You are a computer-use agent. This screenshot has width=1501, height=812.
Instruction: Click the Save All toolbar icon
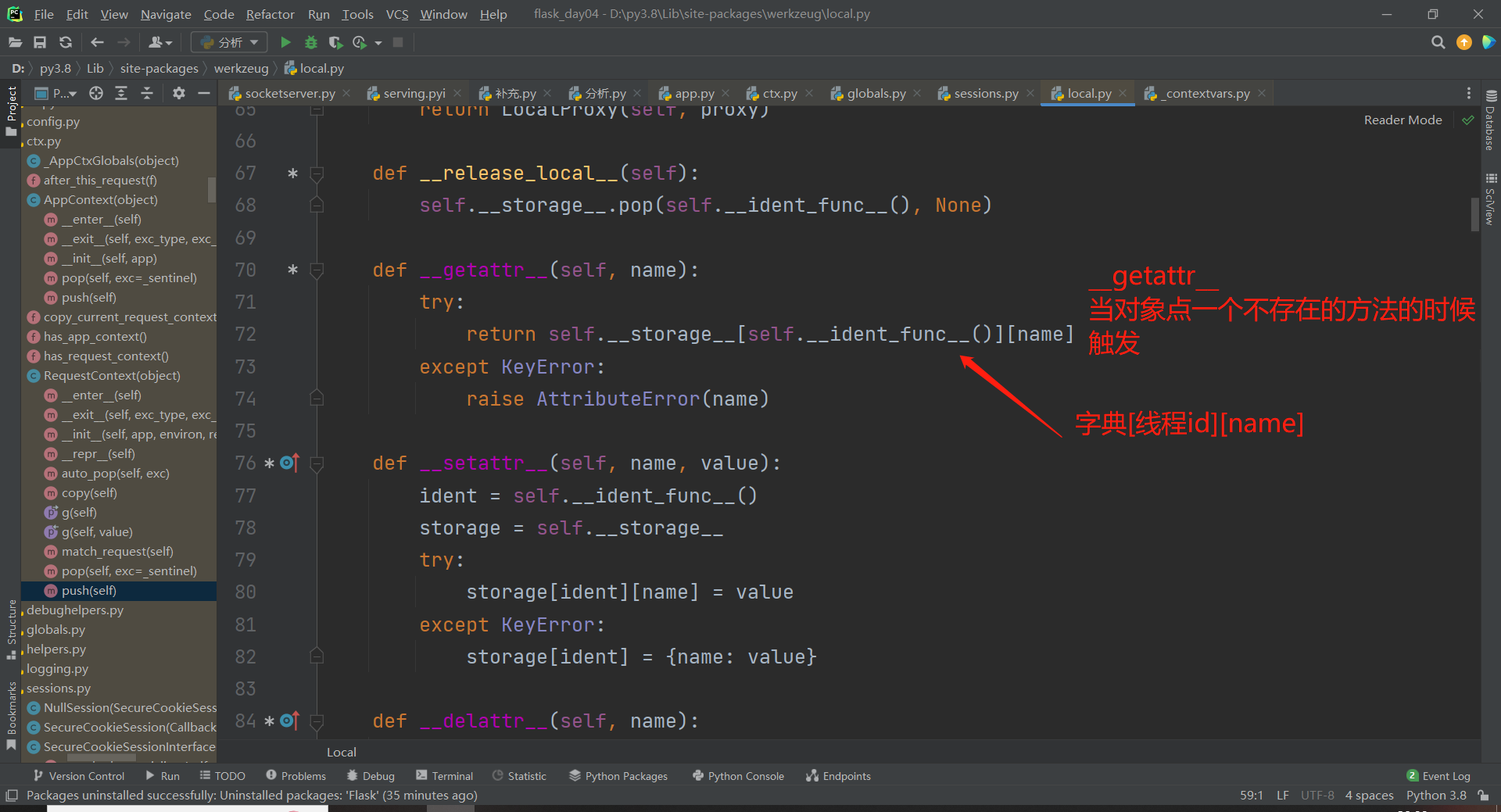click(40, 42)
